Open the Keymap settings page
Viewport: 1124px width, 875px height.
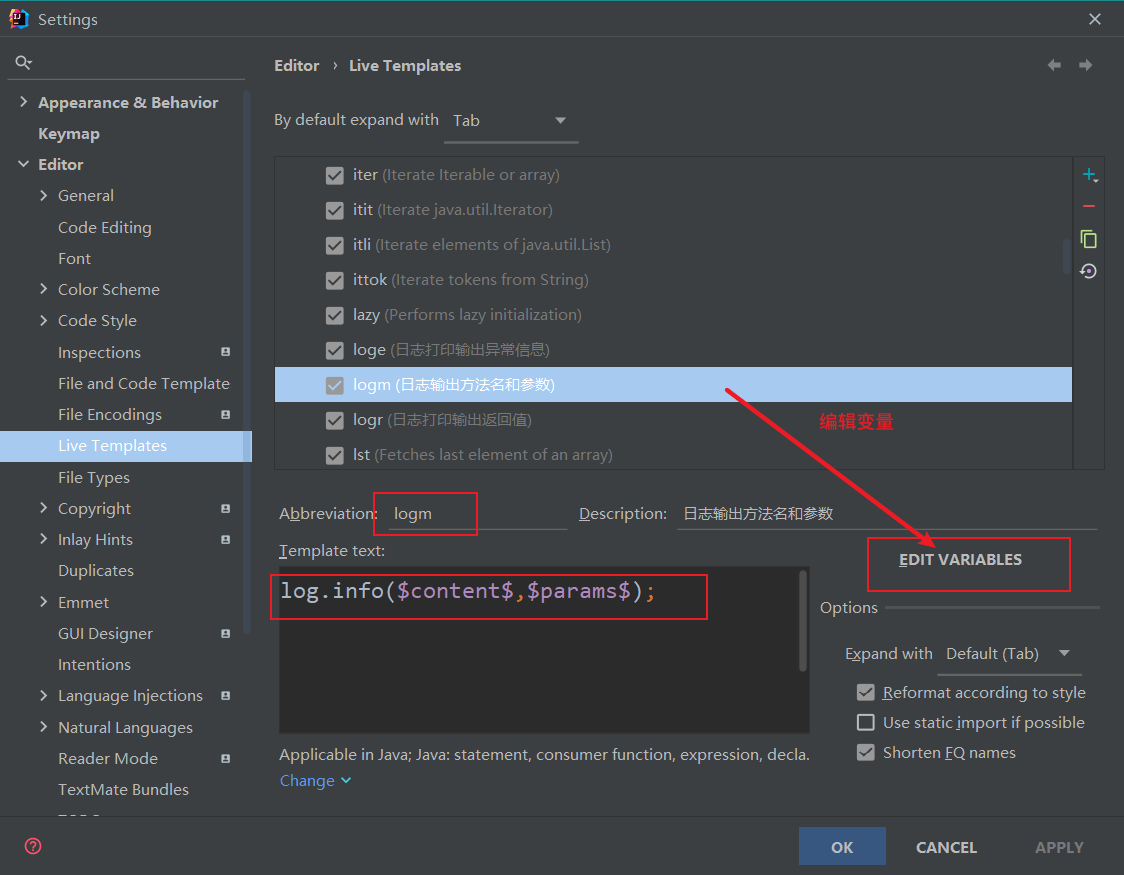coord(69,133)
